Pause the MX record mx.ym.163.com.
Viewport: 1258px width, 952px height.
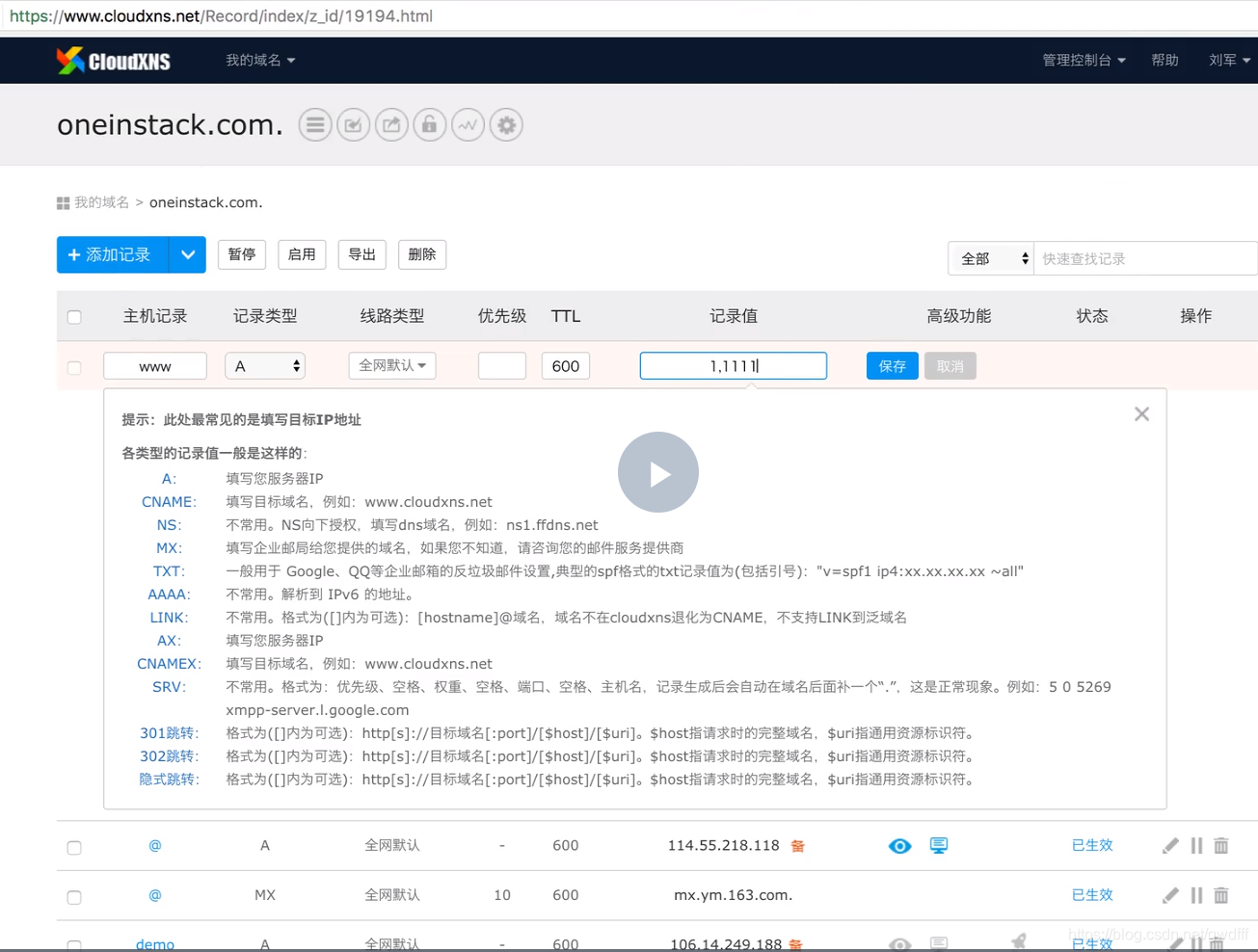click(x=1196, y=895)
